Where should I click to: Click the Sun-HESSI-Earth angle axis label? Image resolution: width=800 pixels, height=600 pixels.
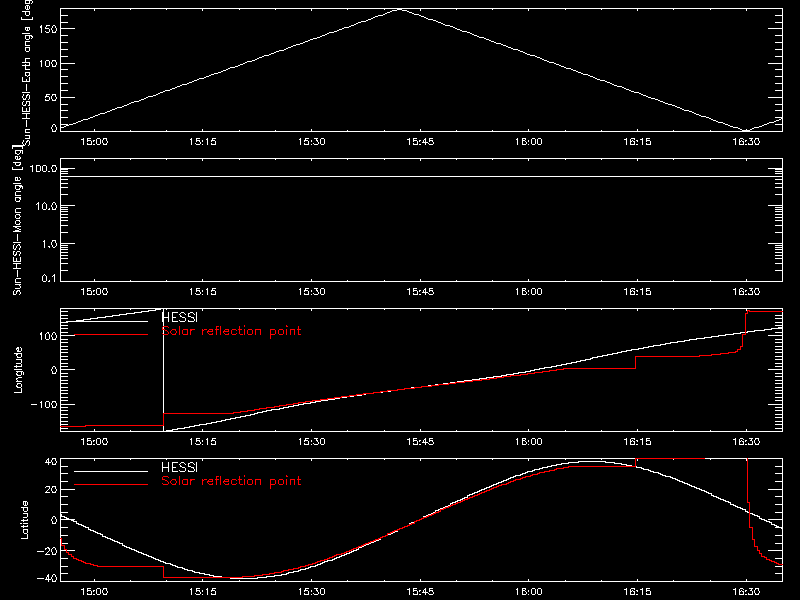tap(27, 73)
